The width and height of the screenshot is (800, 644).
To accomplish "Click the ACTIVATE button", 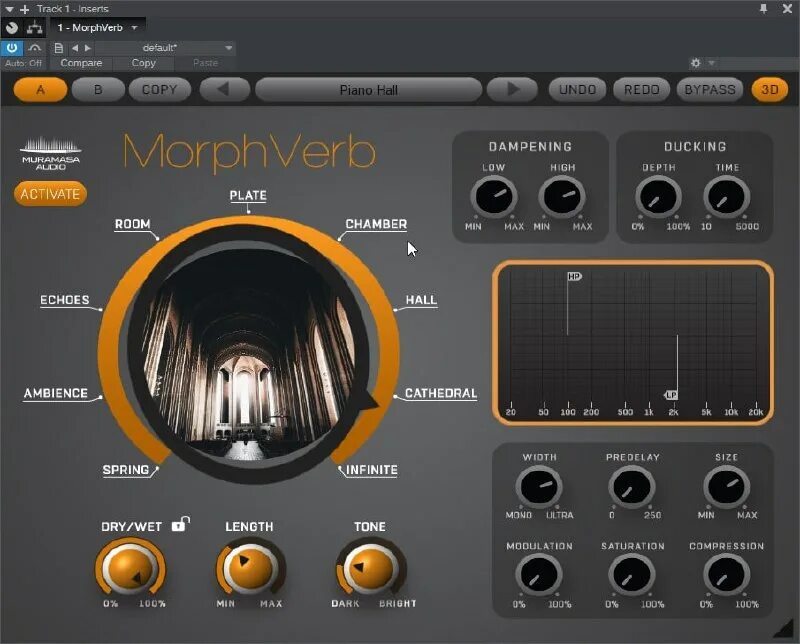I will pos(50,194).
